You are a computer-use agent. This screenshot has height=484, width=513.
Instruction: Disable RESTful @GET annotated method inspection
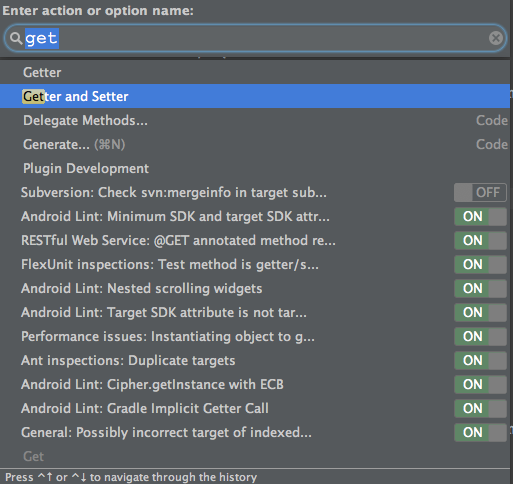click(x=480, y=240)
